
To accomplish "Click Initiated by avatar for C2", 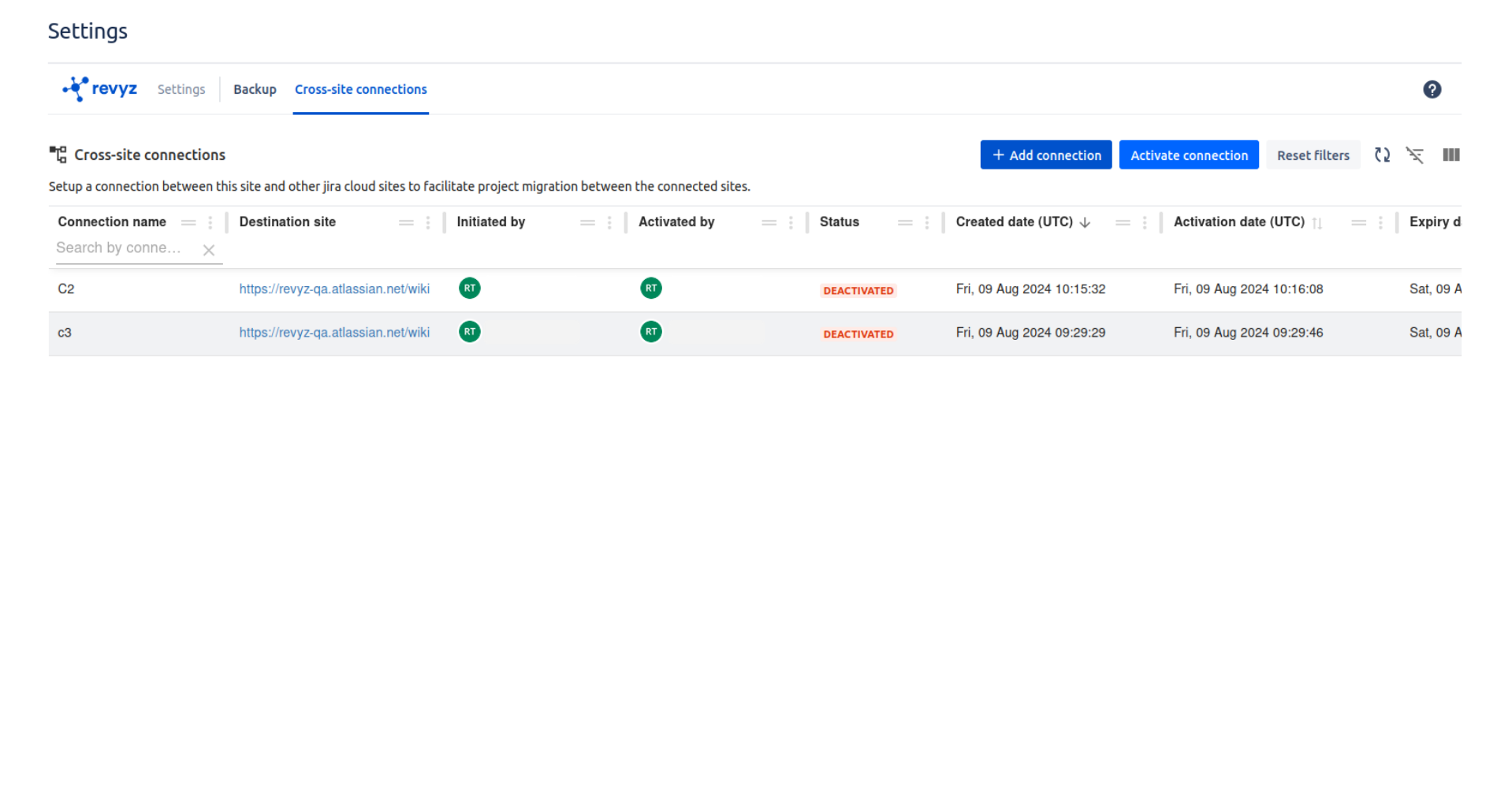I will [469, 289].
